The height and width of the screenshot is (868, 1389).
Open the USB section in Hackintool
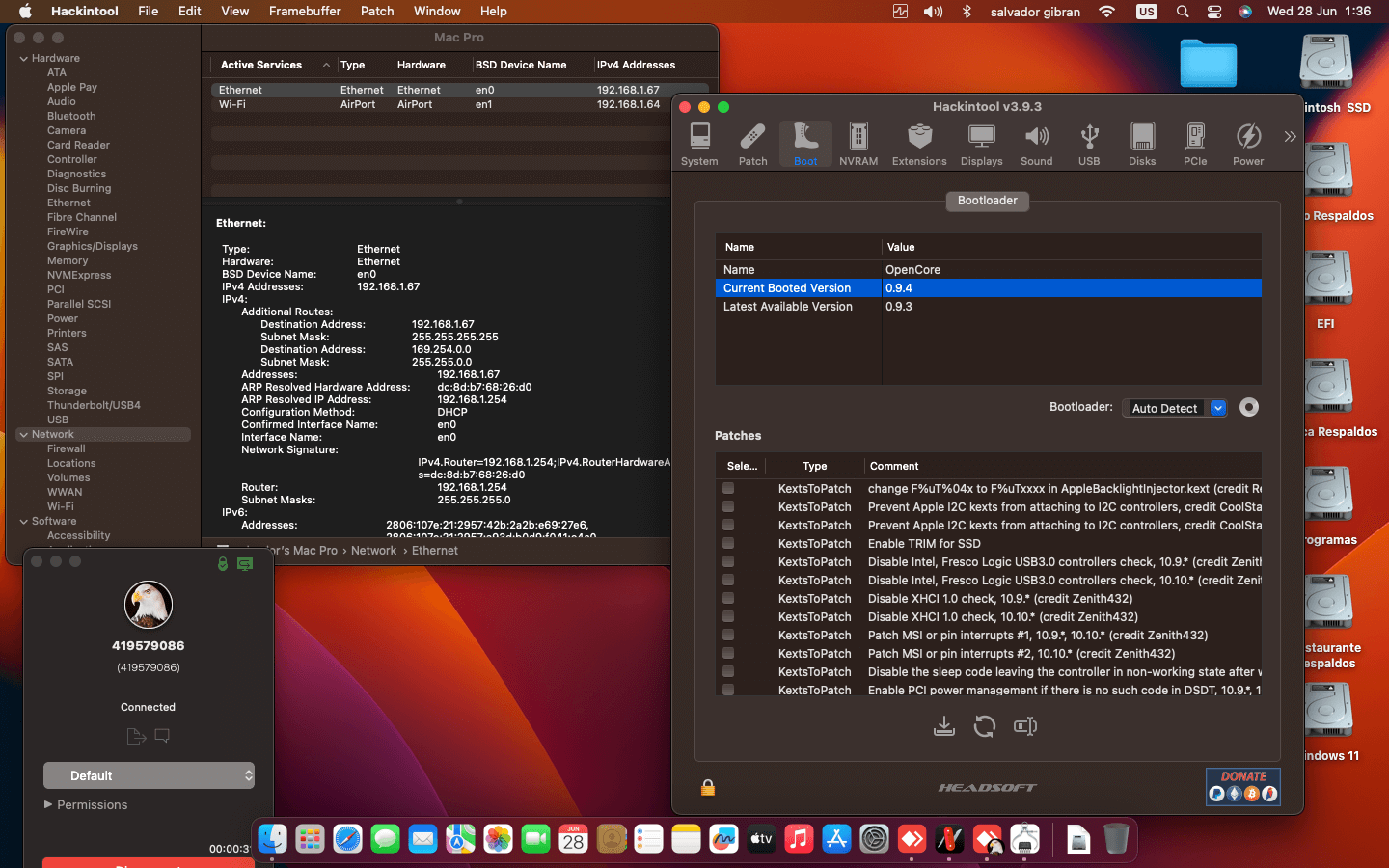(x=1089, y=145)
